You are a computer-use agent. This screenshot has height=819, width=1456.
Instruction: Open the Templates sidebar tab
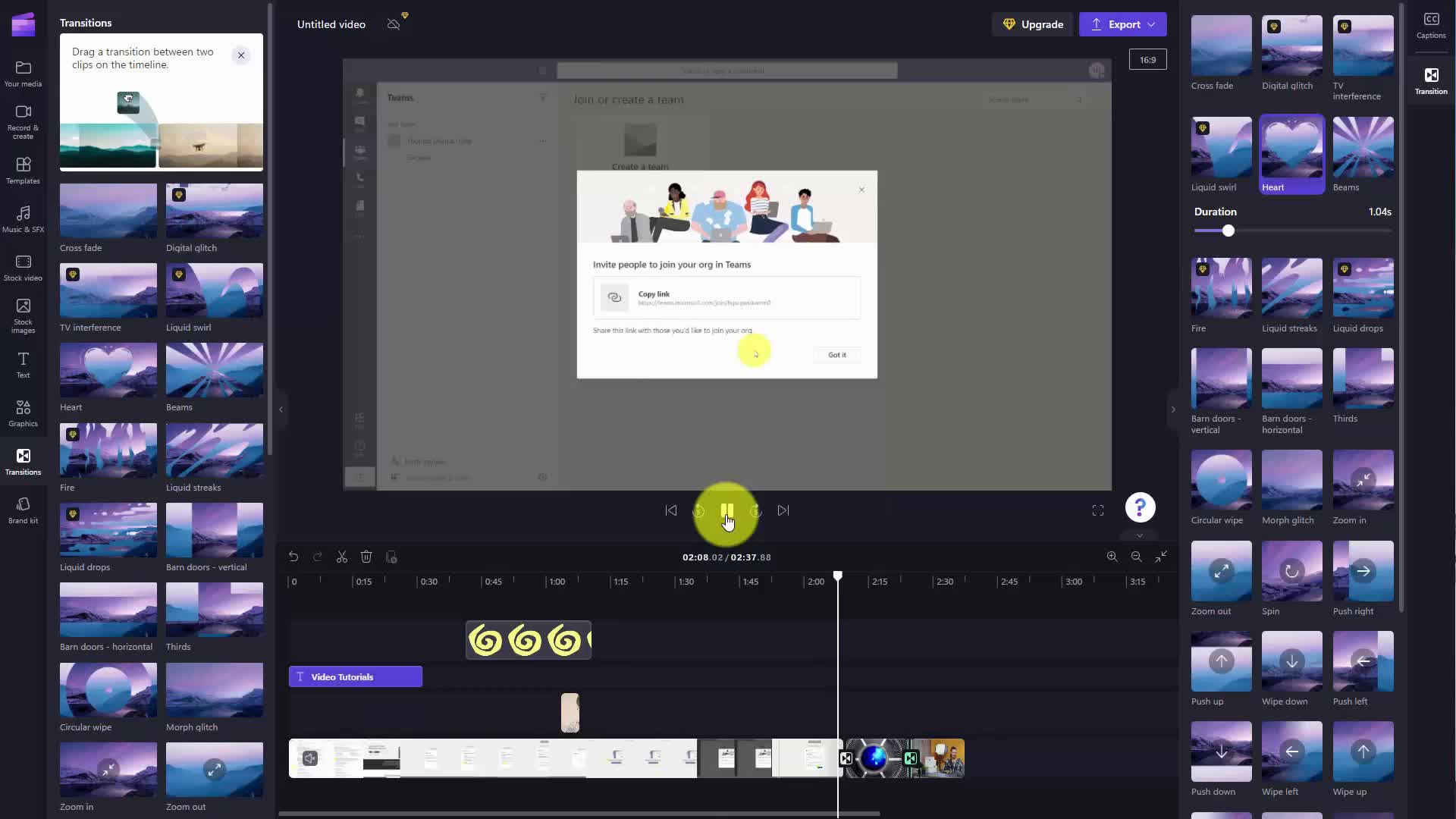23,171
